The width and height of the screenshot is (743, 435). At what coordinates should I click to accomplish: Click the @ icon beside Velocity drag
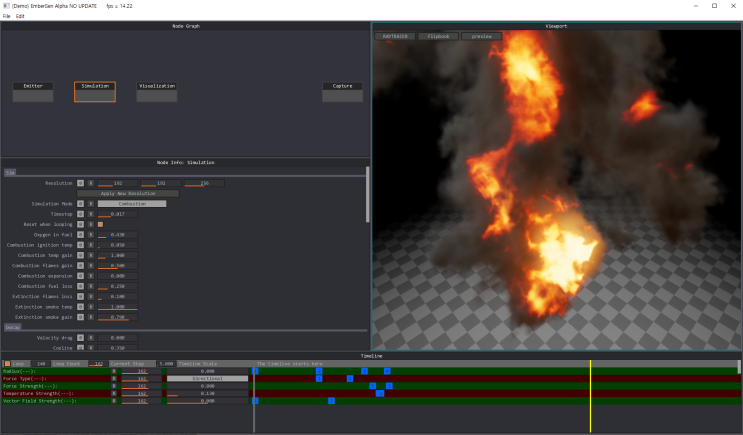(x=81, y=338)
